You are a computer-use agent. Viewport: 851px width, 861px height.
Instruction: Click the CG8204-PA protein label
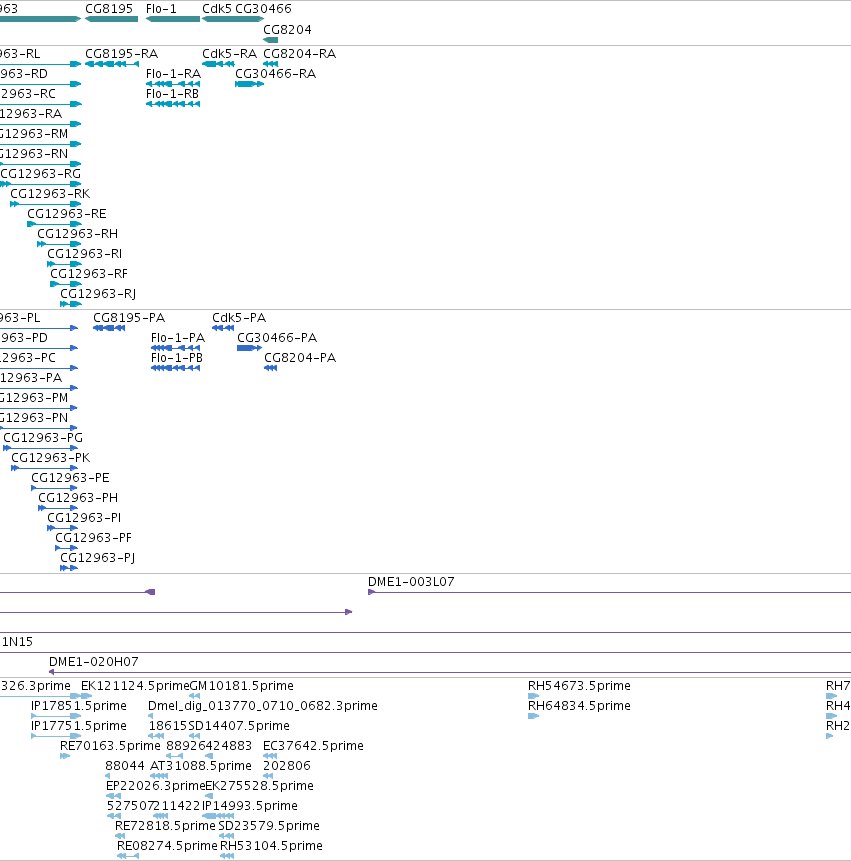[300, 358]
